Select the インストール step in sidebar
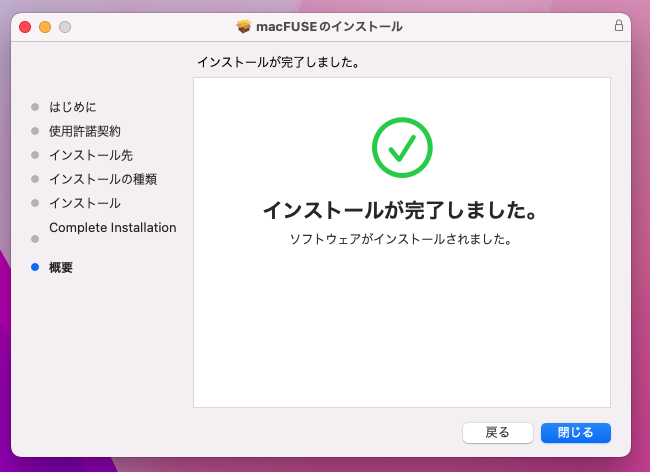The width and height of the screenshot is (650, 472). click(85, 203)
